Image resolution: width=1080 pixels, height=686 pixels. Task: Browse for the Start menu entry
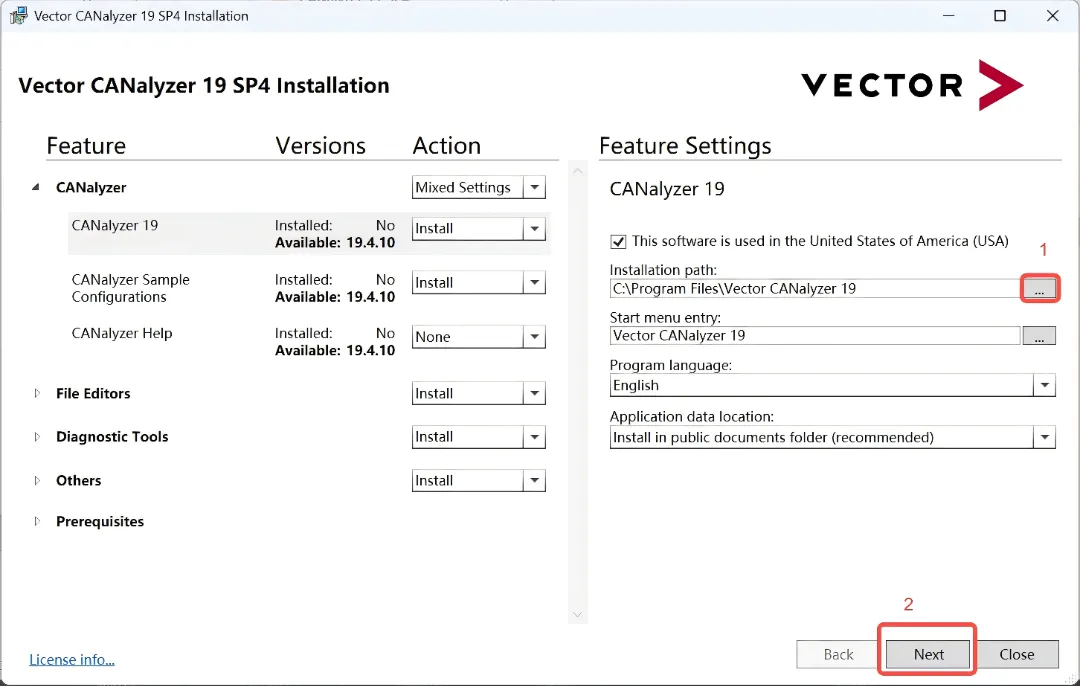[1039, 337]
